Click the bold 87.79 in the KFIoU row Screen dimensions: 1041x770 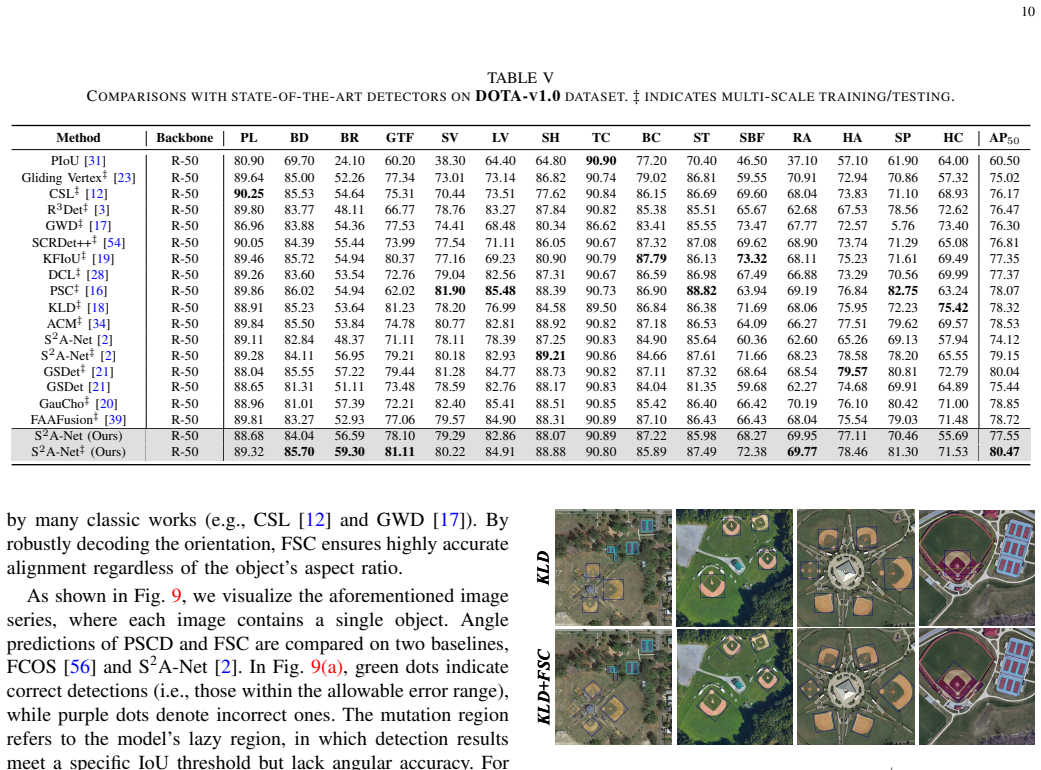pos(651,258)
